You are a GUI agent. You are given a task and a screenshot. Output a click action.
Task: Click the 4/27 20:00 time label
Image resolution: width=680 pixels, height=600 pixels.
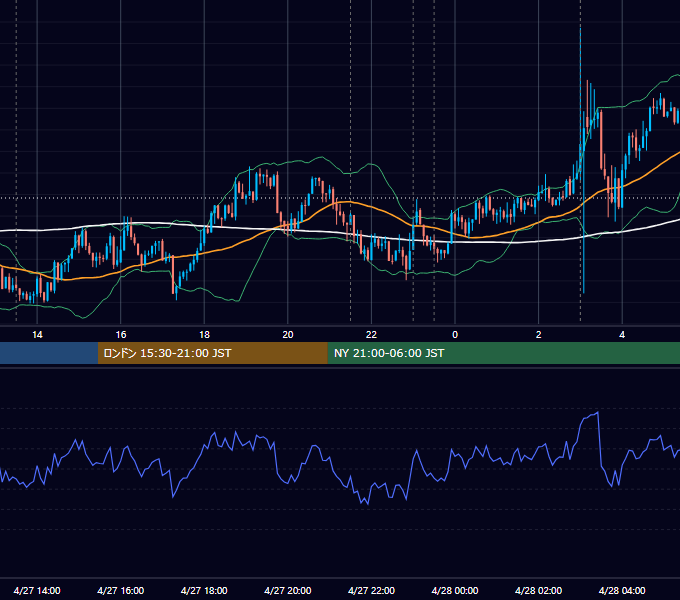288,590
